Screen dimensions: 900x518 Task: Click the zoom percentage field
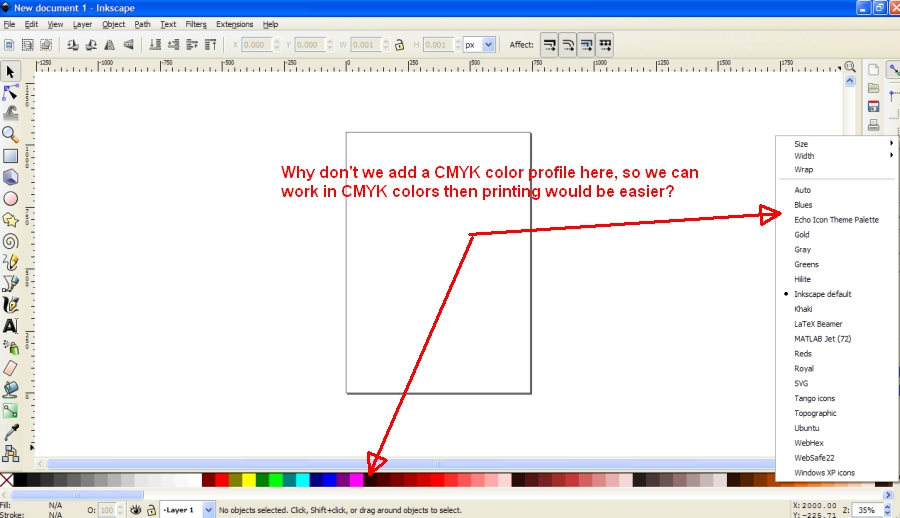pyautogui.click(x=865, y=510)
